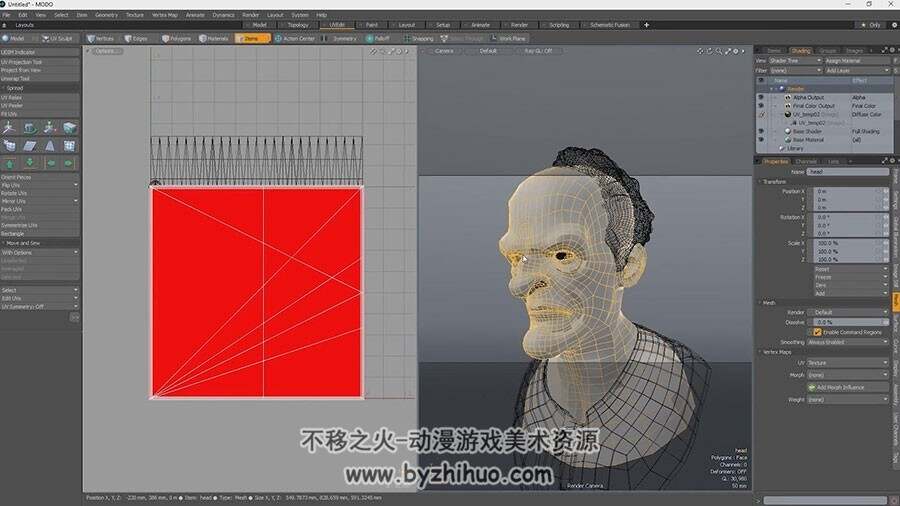
Task: Click the flat plane tool icon
Action: pyautogui.click(x=30, y=146)
